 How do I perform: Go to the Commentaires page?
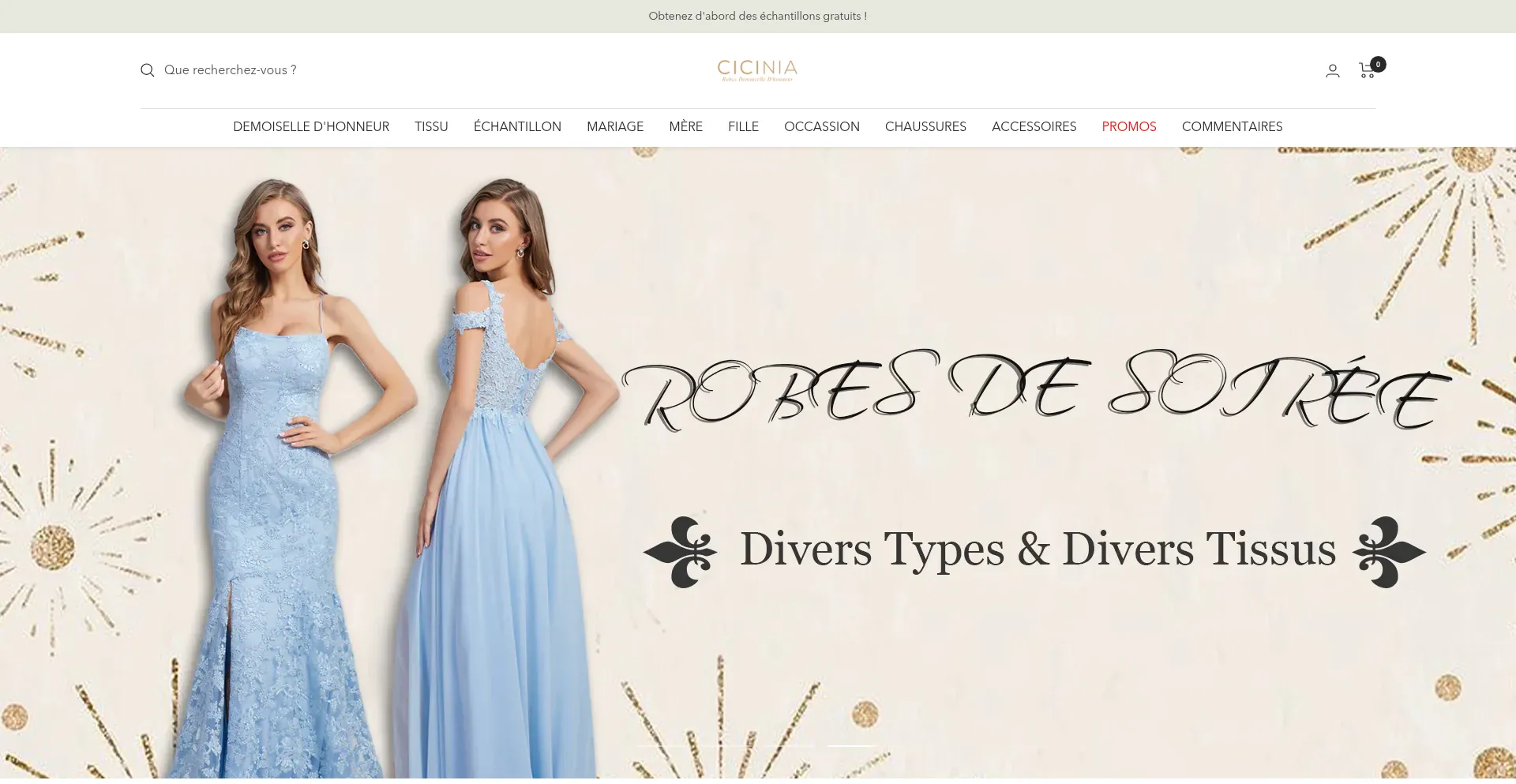pyautogui.click(x=1232, y=126)
